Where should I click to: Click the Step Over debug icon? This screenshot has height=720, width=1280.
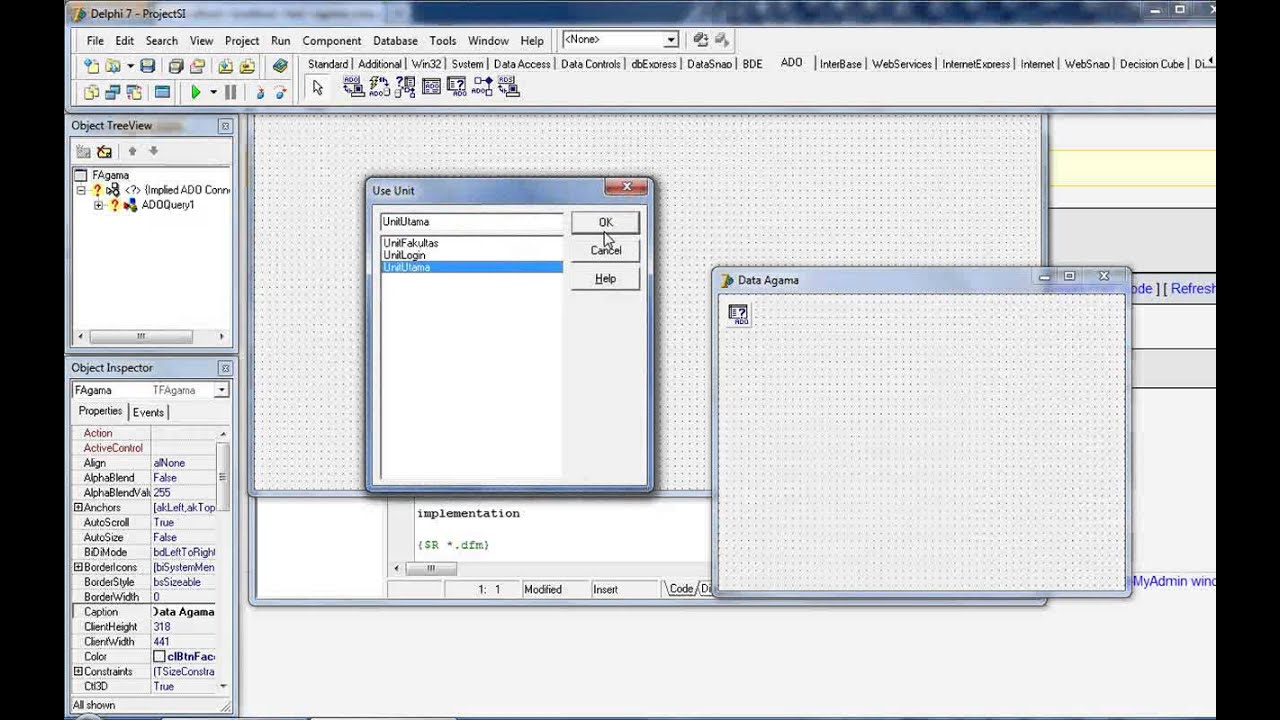280,92
